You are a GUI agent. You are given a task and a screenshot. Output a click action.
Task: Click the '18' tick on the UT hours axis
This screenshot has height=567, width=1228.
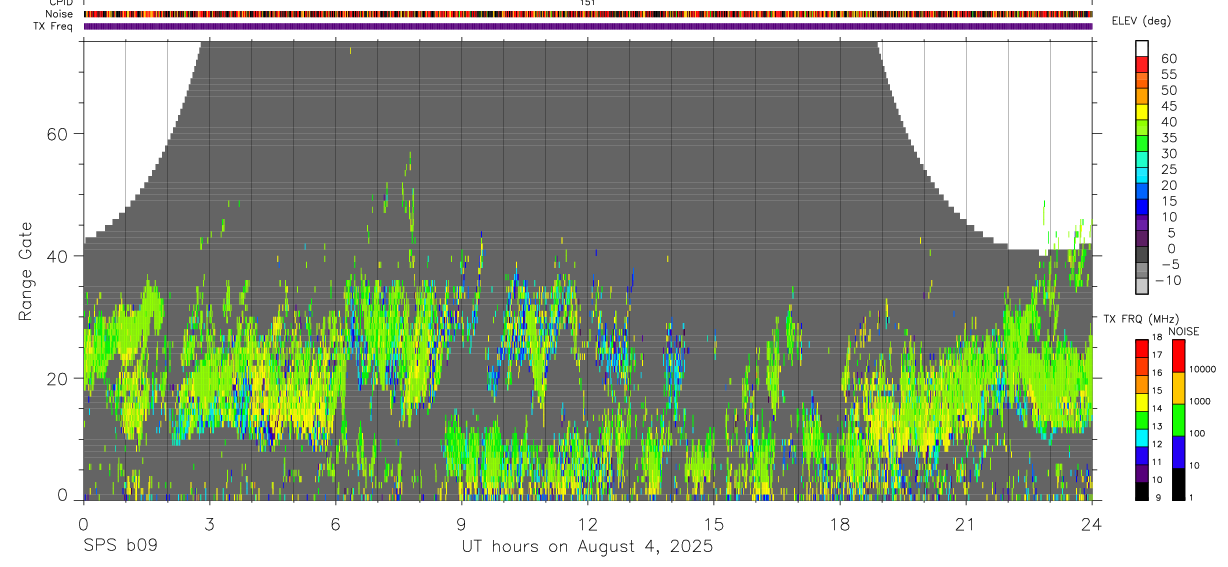coord(840,523)
